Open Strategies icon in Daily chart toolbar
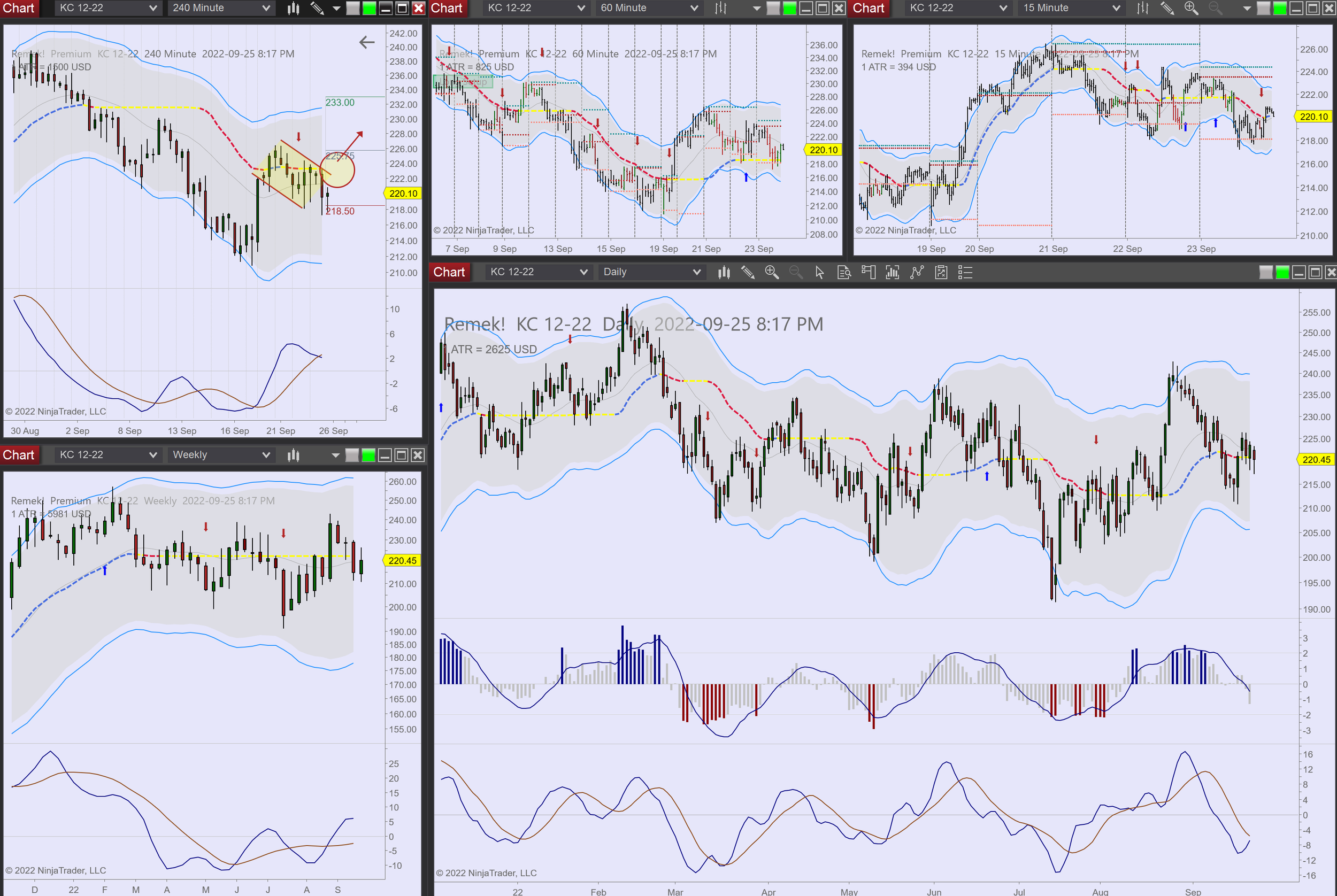The image size is (1337, 896). 941,273
